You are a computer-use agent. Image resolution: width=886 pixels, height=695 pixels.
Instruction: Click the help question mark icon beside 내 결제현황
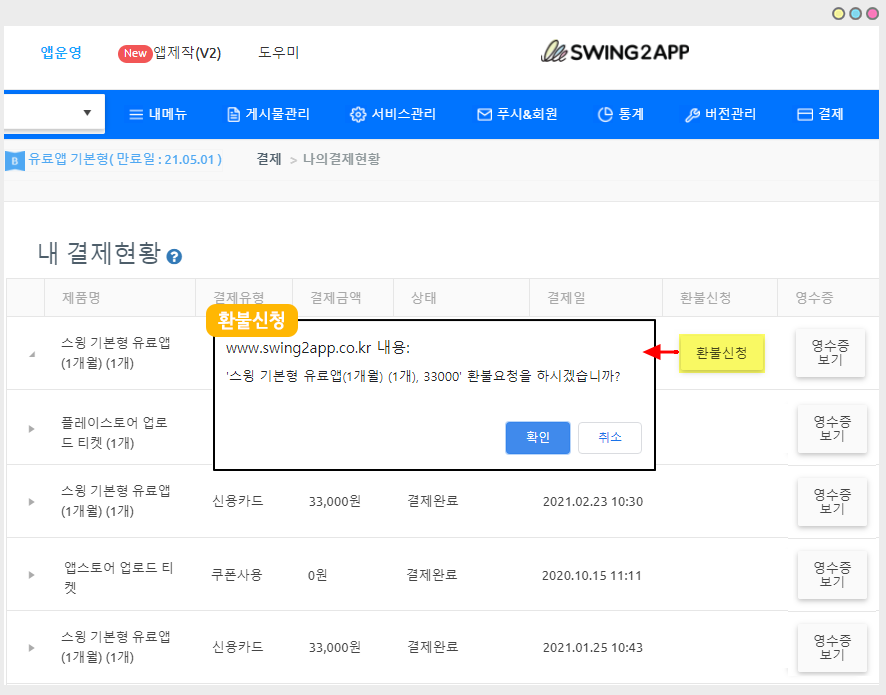pos(174,257)
